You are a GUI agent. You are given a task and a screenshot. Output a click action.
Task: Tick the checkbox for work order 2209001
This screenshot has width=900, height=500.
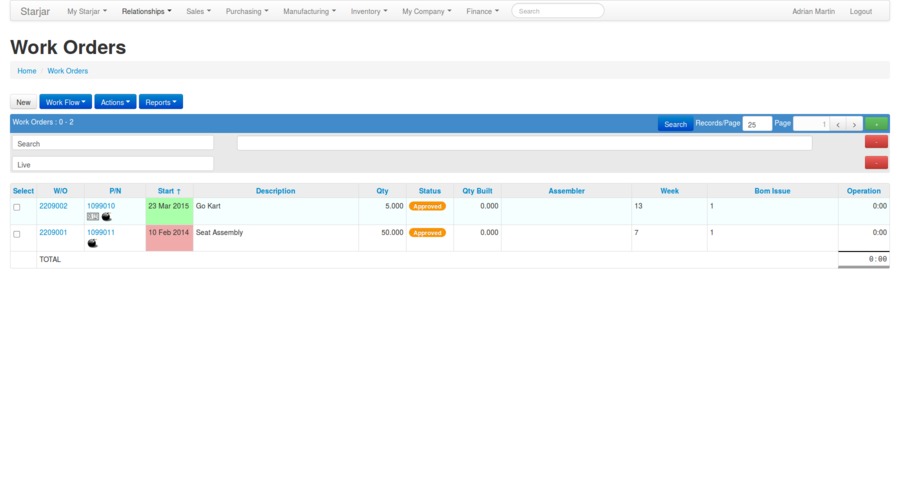[x=16, y=234]
